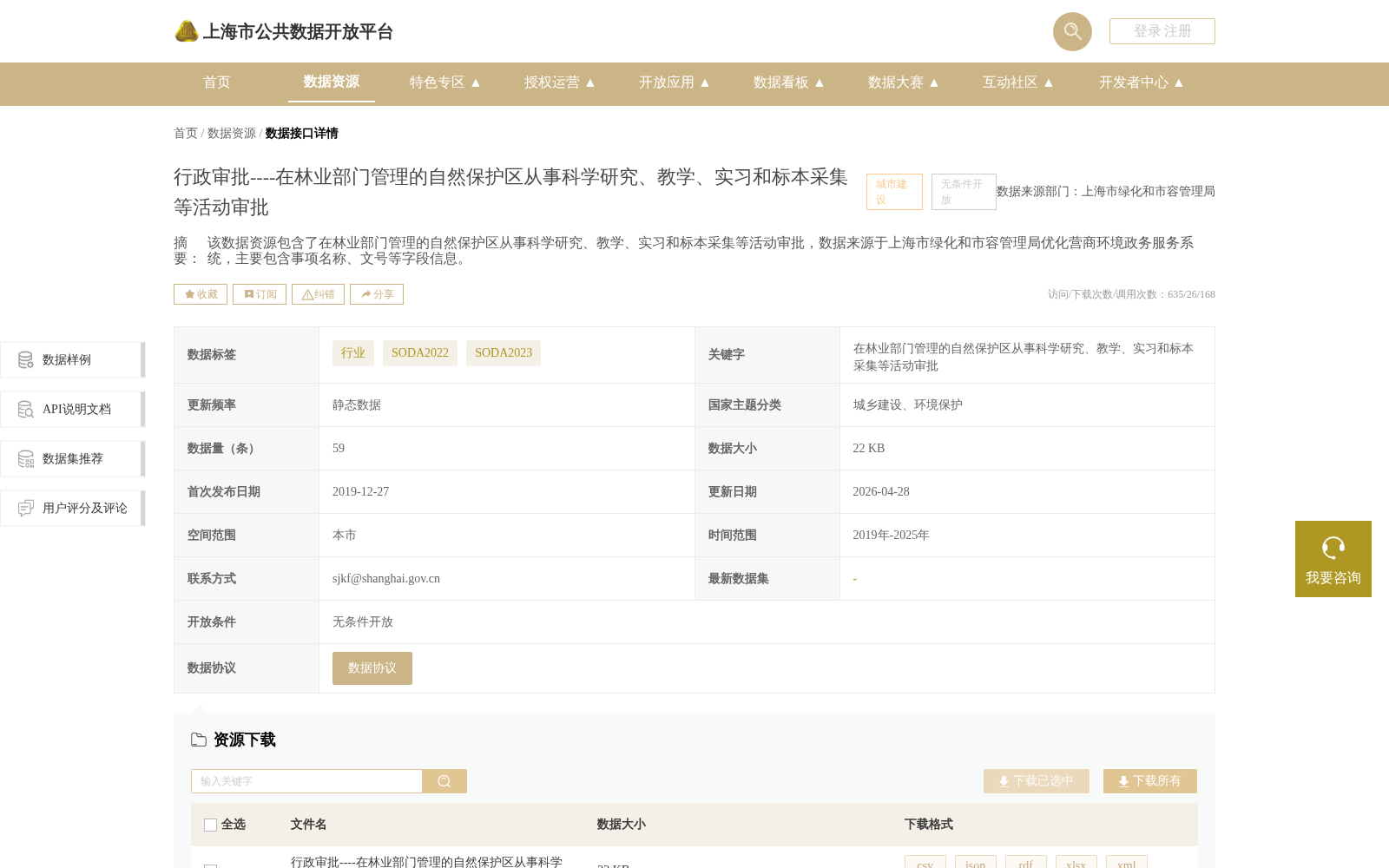Expand 开放应用 menu
1389x868 pixels.
(675, 82)
